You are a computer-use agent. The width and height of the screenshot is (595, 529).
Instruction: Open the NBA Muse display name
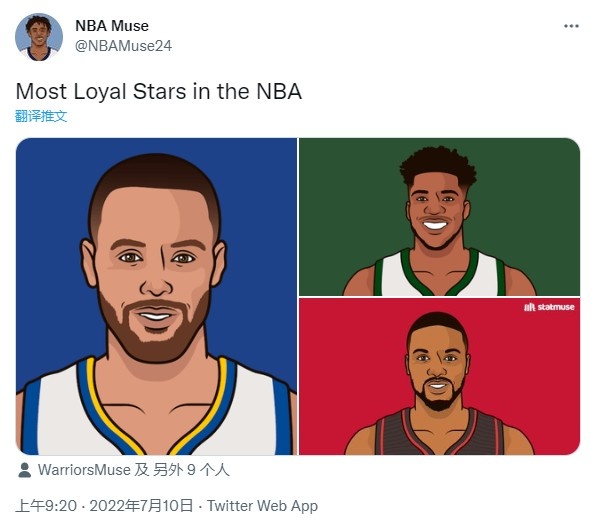click(112, 26)
